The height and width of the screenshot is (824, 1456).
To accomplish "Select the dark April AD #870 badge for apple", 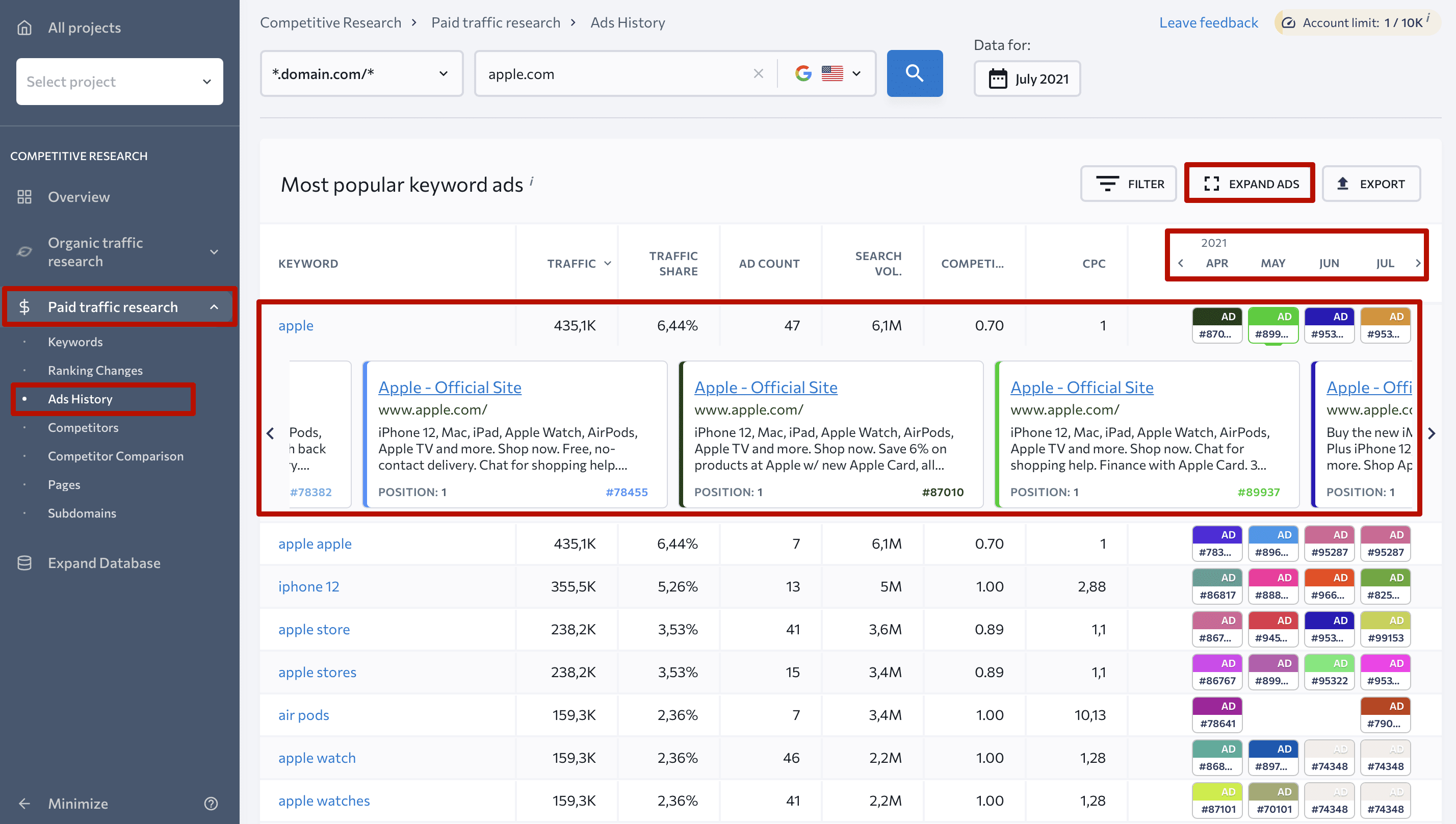I will 1217,325.
